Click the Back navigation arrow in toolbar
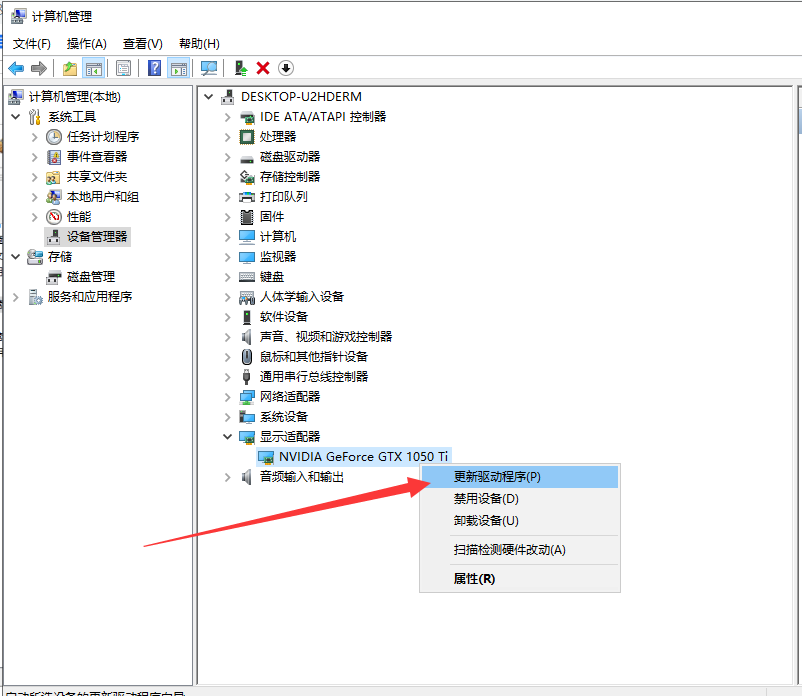 click(17, 67)
